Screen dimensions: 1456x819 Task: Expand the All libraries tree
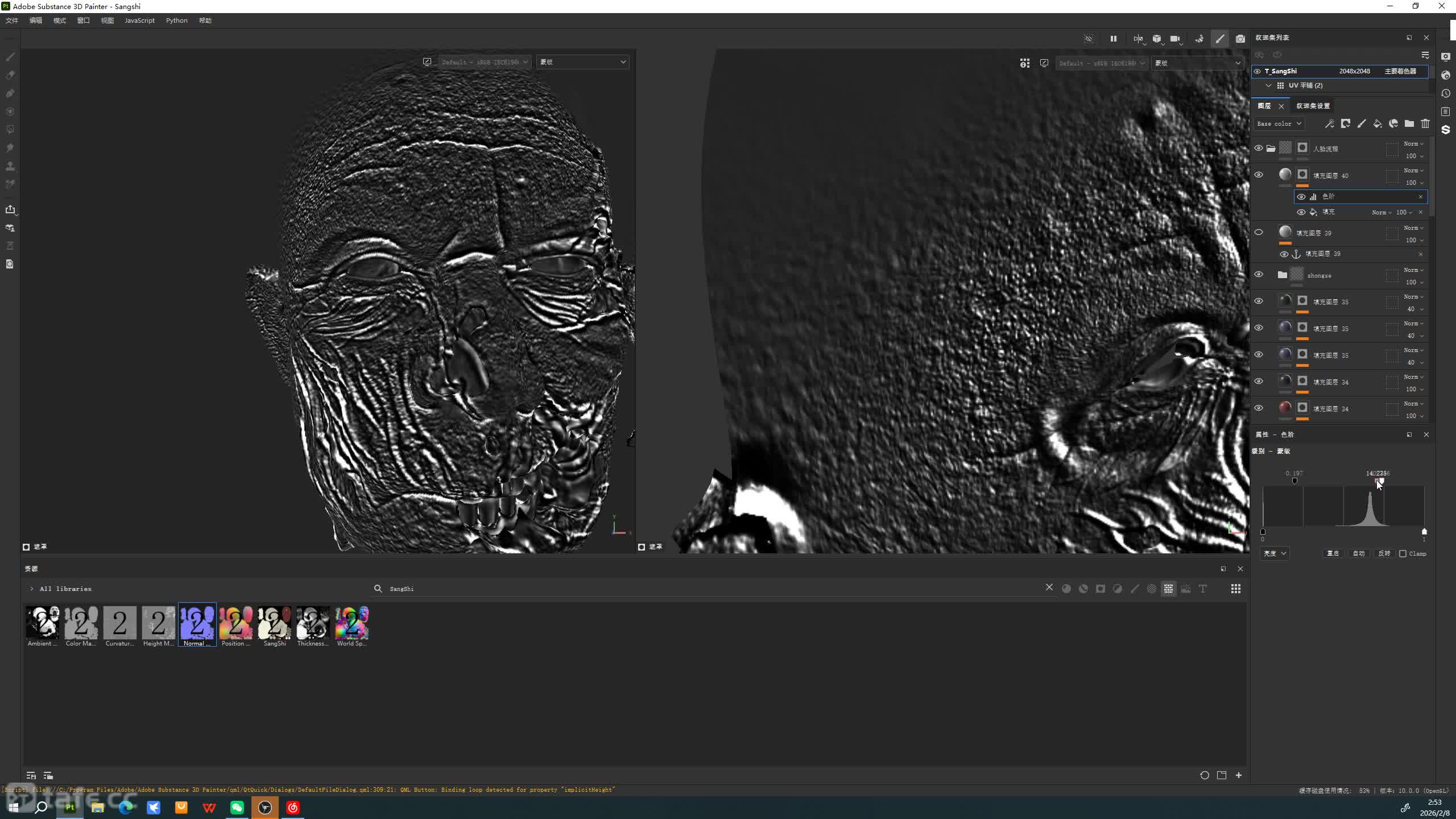coord(32,589)
